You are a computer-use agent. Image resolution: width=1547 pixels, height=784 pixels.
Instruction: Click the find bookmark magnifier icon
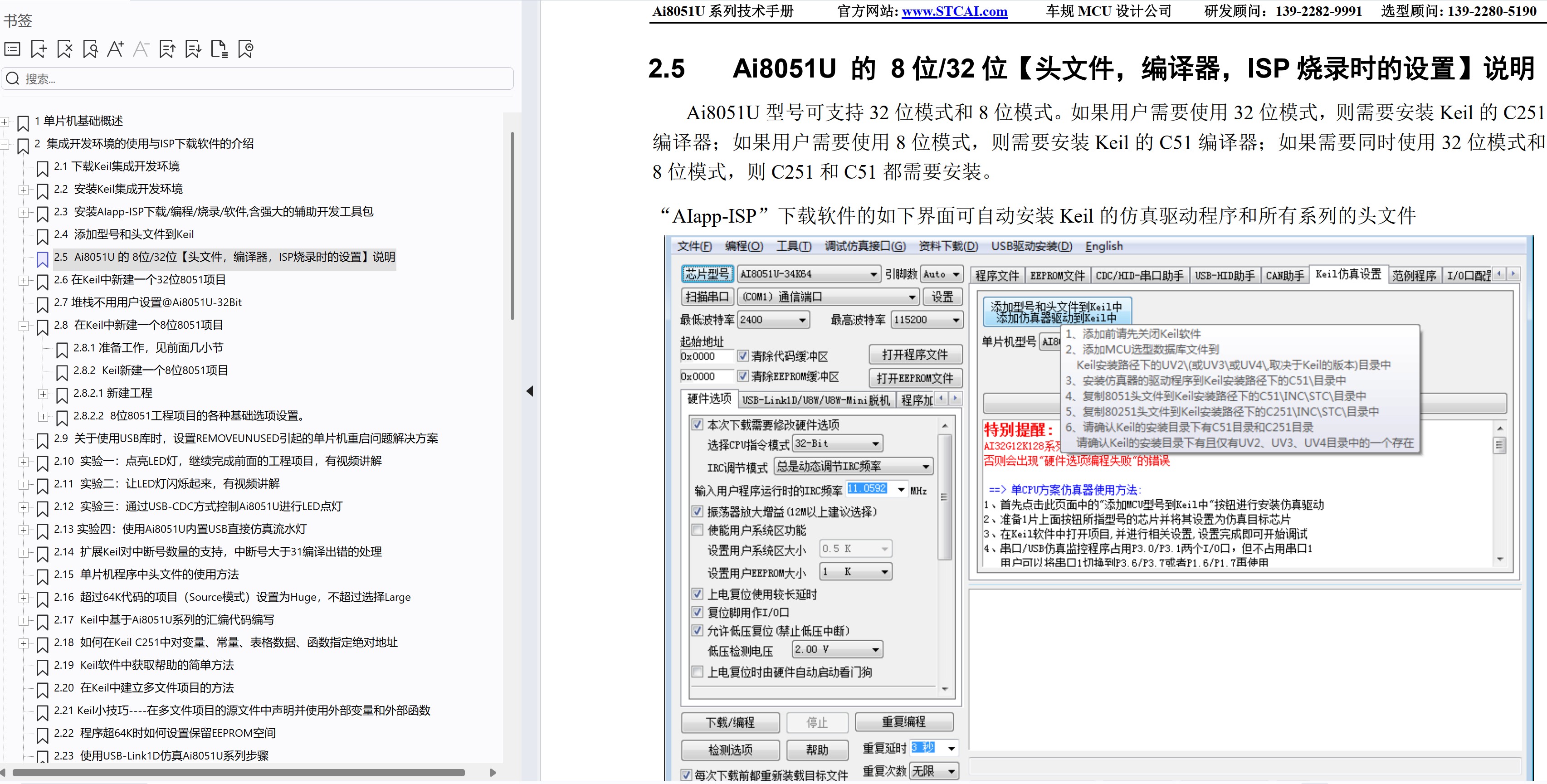point(90,49)
